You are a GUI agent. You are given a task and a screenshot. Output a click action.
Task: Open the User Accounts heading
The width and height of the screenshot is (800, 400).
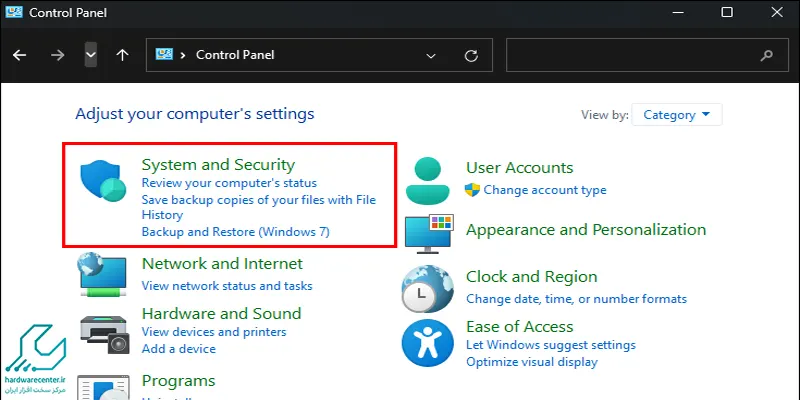tap(519, 168)
